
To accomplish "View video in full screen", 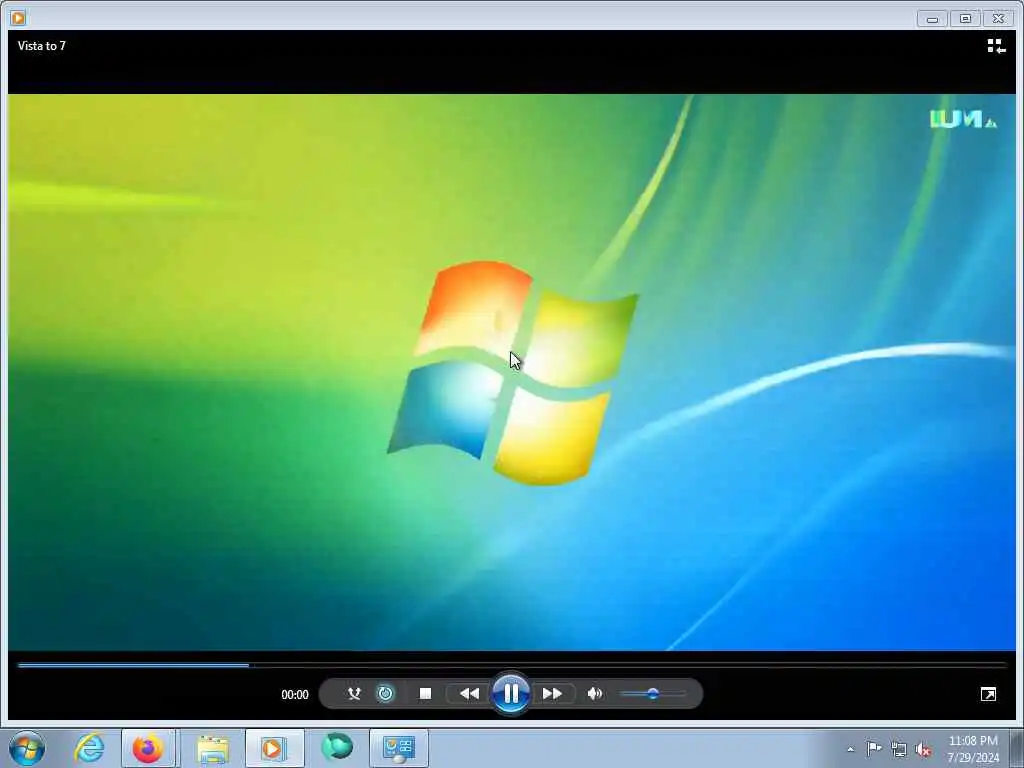I will click(988, 694).
